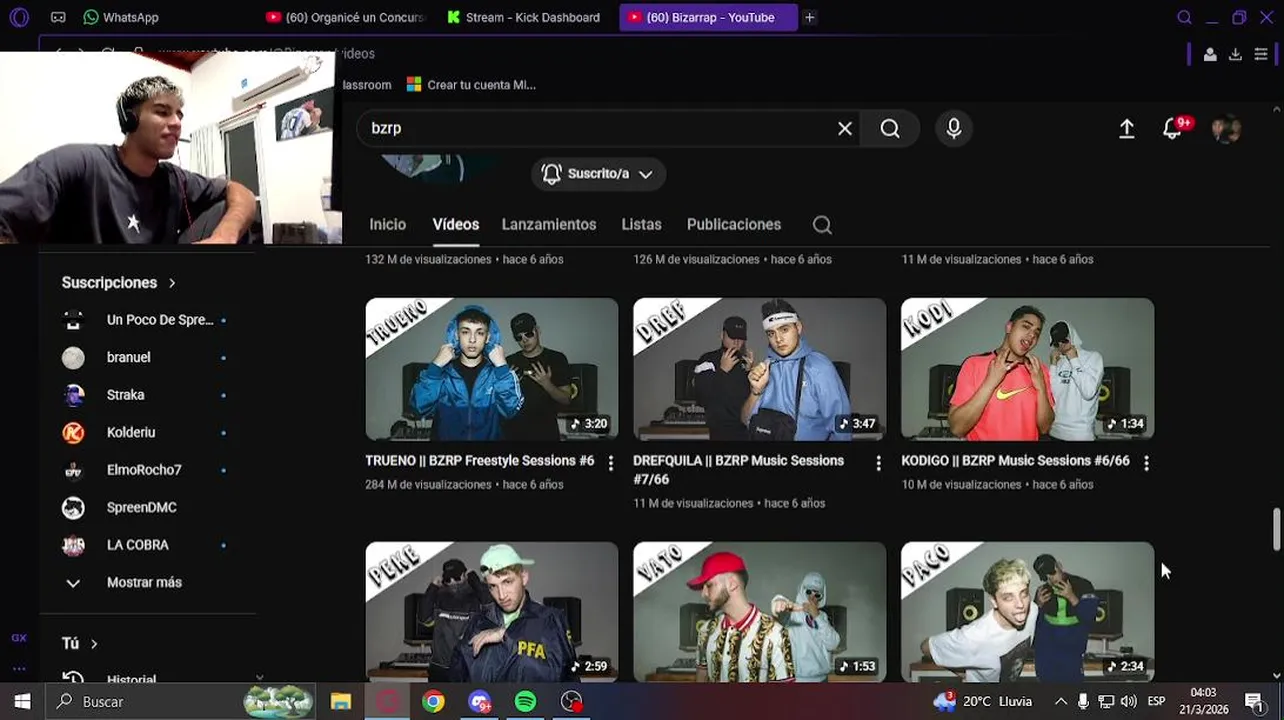Open LA COBRA subscription channel
This screenshot has height=720, width=1284.
point(143,545)
